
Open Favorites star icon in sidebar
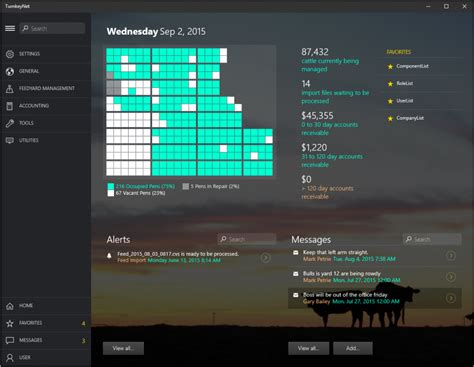[10, 323]
